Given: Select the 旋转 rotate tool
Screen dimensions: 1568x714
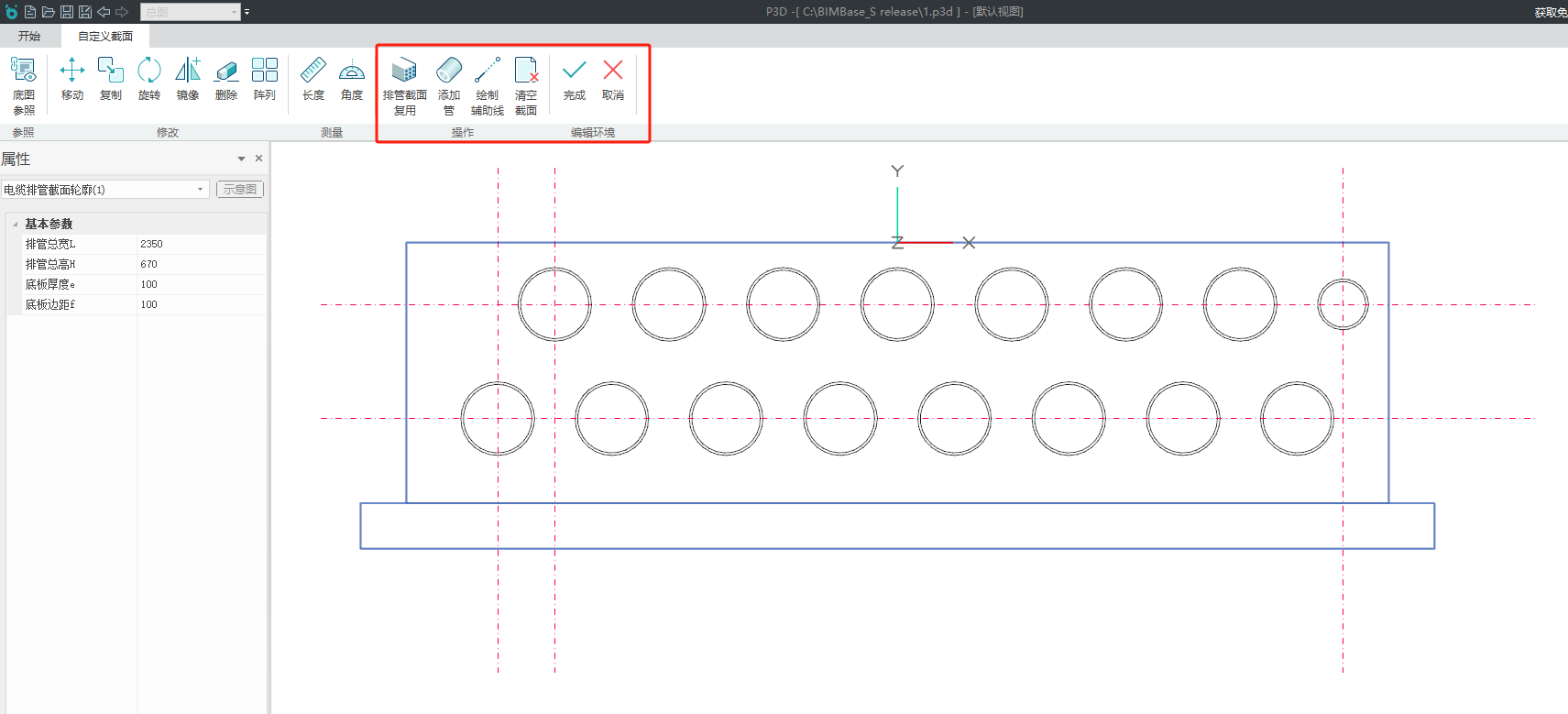Looking at the screenshot, I should pos(149,79).
